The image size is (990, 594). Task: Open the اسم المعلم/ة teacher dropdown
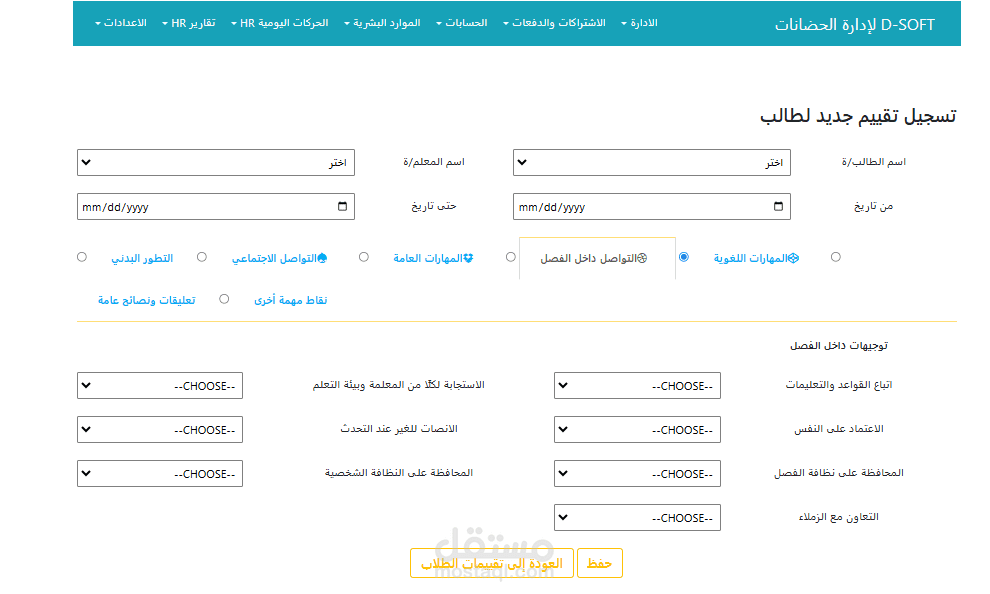216,162
